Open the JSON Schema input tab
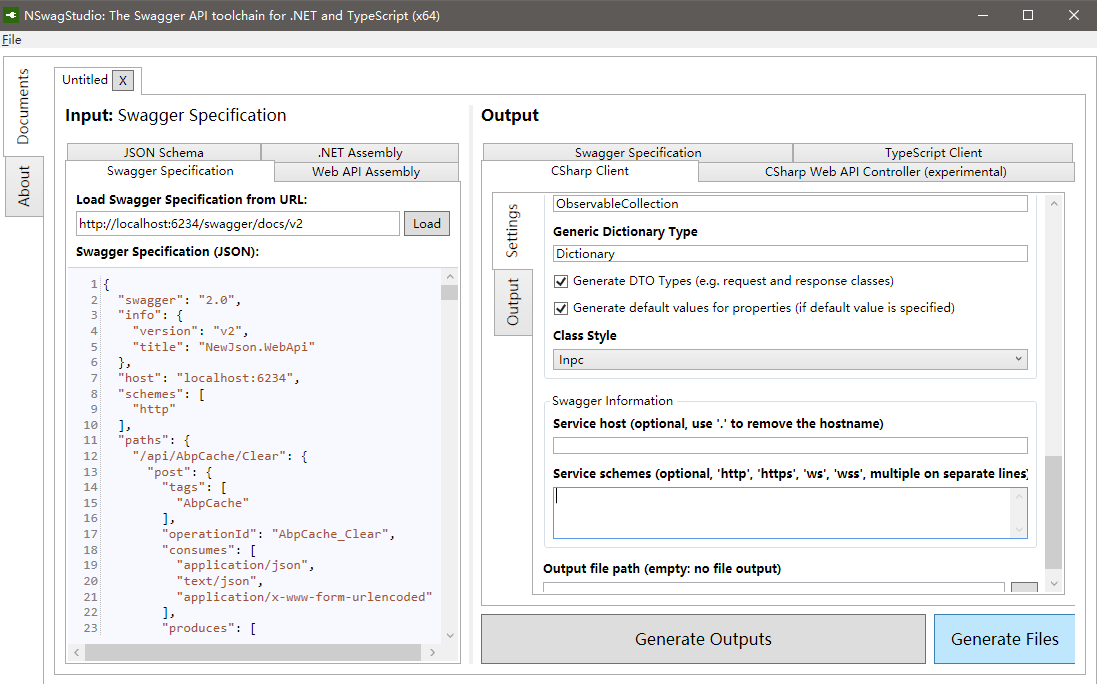This screenshot has width=1097, height=684. click(x=163, y=152)
